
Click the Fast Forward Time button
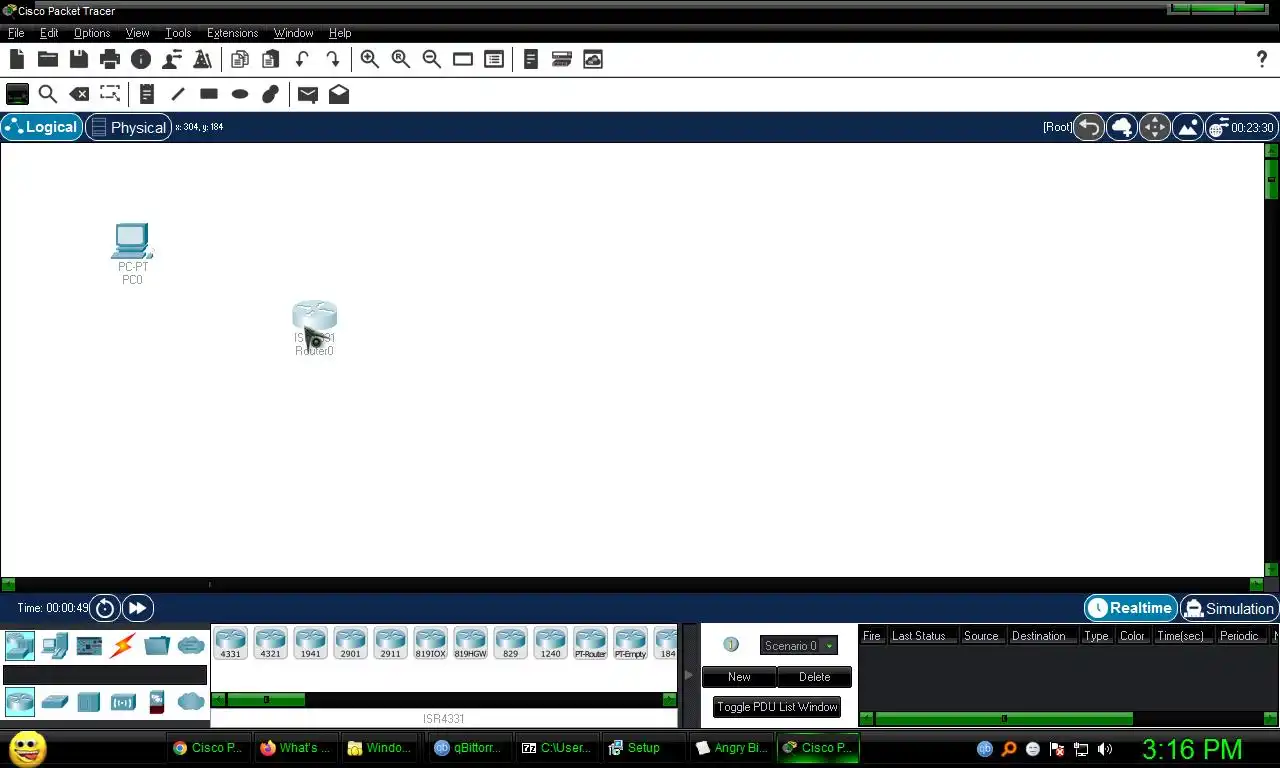(x=138, y=608)
